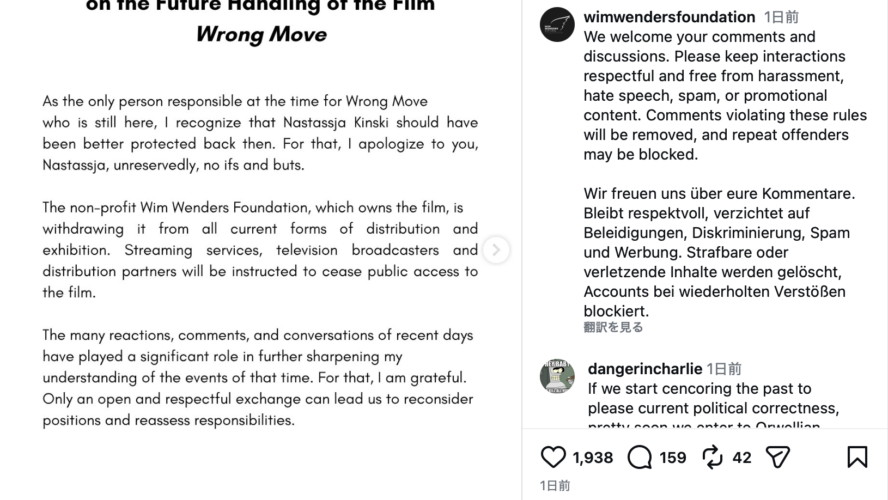Save the post with the bookmark icon

pos(857,457)
